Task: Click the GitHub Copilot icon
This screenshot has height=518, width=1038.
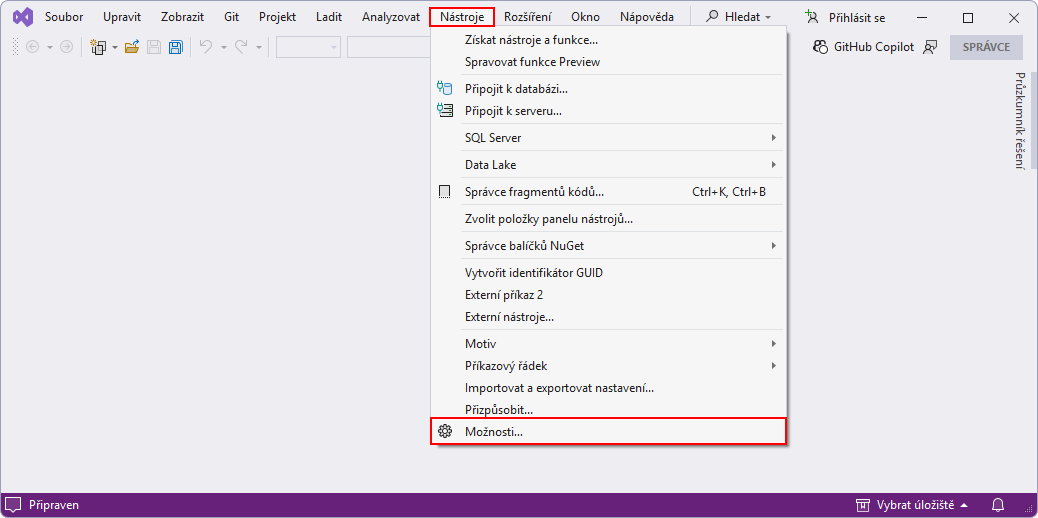Action: click(820, 47)
